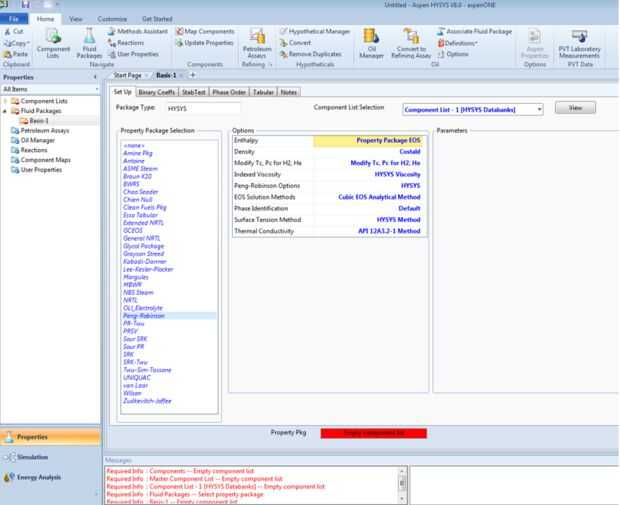Open Reactions from the Navigate group
The height and width of the screenshot is (505, 620).
click(x=126, y=43)
